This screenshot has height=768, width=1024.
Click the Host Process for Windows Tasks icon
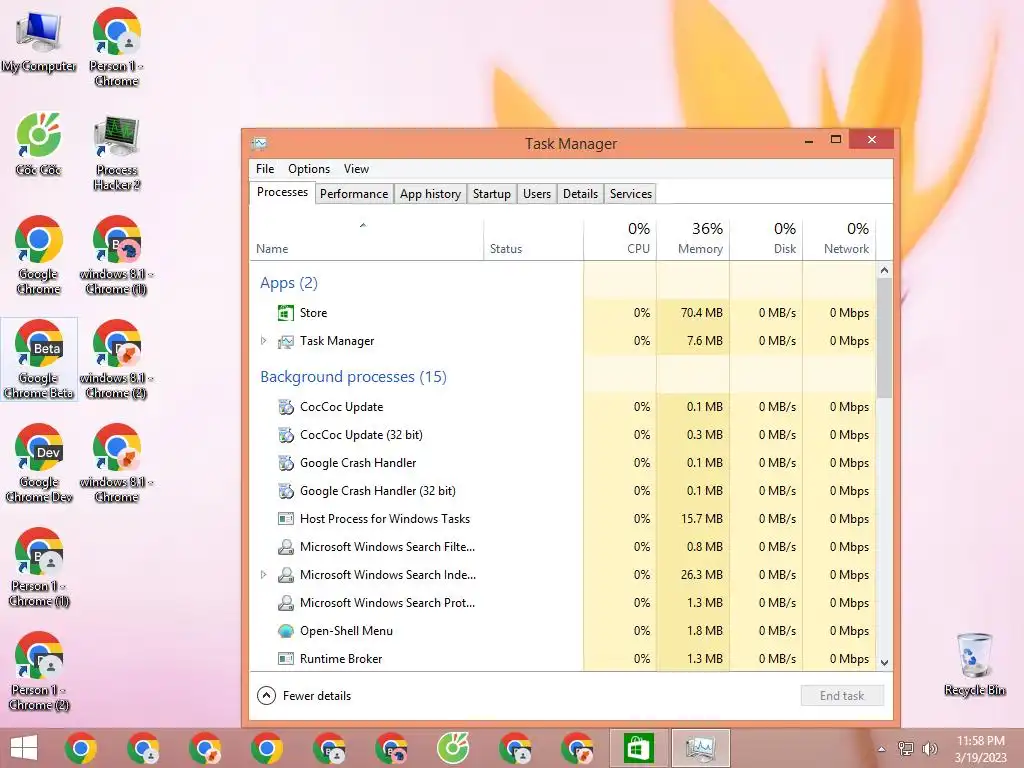(285, 519)
